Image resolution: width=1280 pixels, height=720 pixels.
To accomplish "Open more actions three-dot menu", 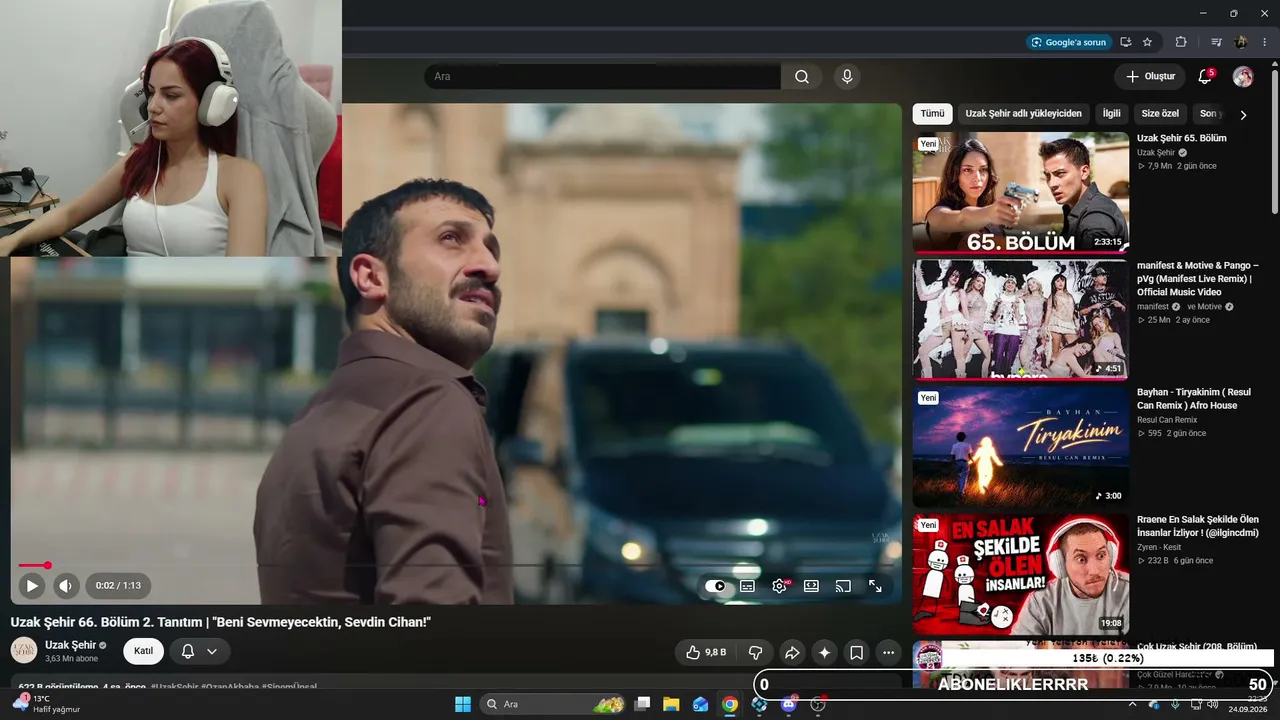I will pos(889,652).
